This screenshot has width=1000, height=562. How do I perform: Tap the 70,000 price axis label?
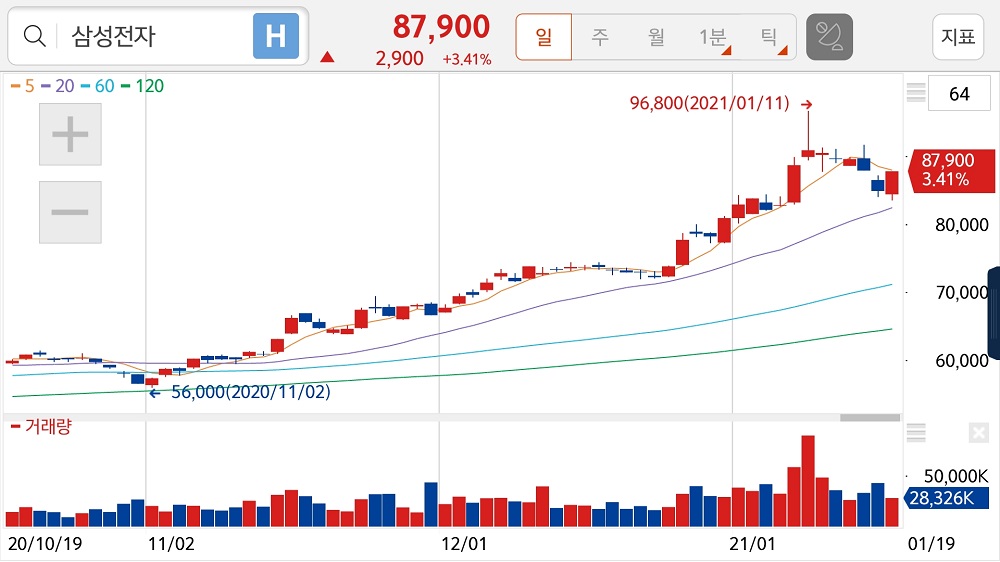(962, 293)
